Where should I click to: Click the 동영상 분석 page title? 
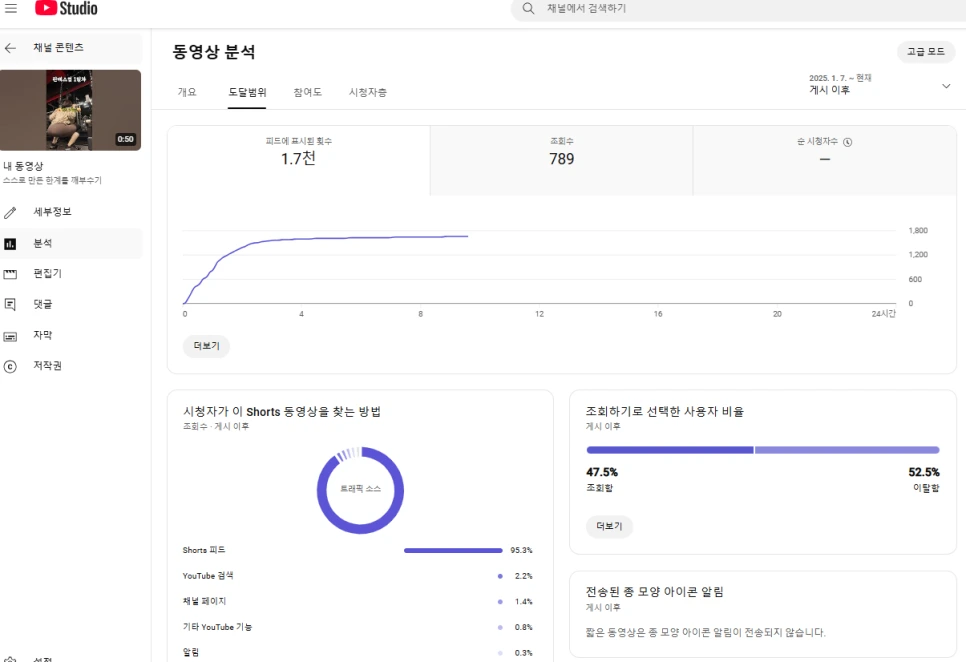pos(214,52)
